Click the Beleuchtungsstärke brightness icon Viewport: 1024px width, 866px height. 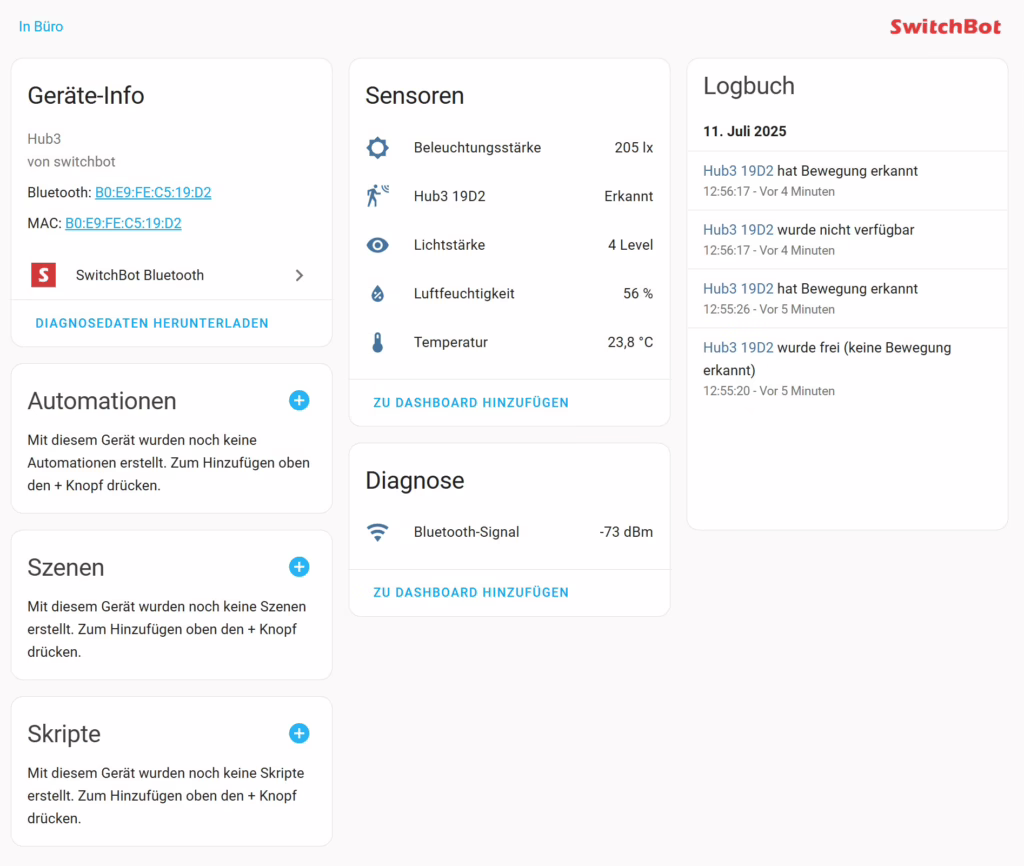coord(377,148)
